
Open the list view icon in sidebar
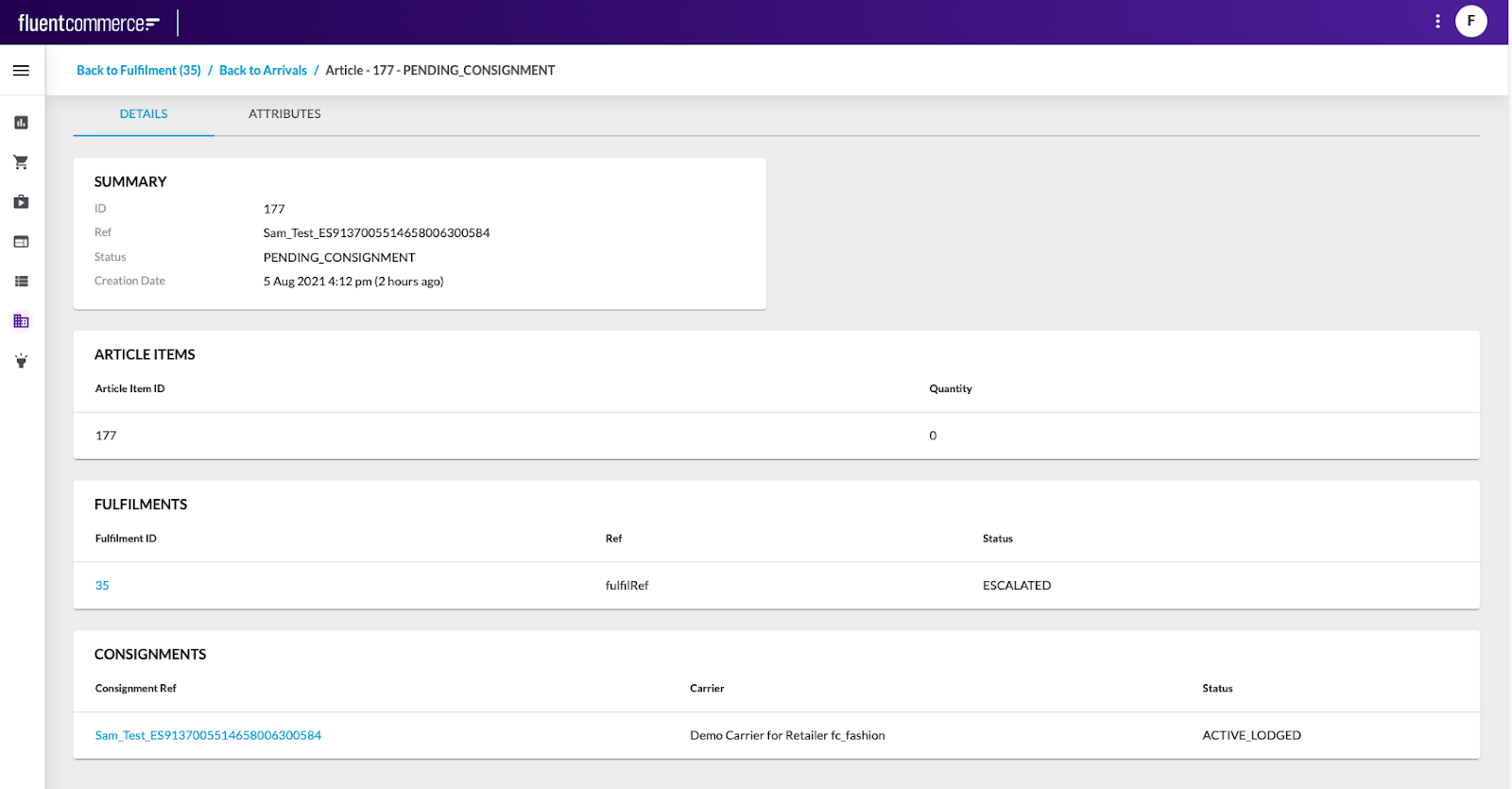pos(21,282)
